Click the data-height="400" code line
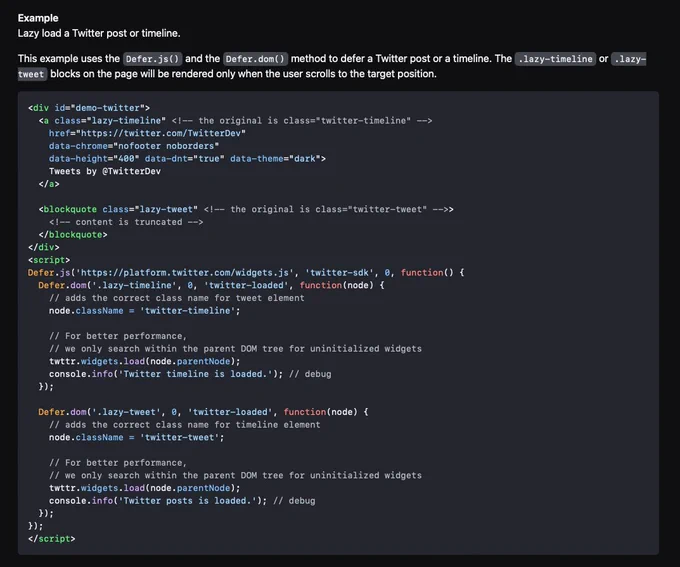 187,159
